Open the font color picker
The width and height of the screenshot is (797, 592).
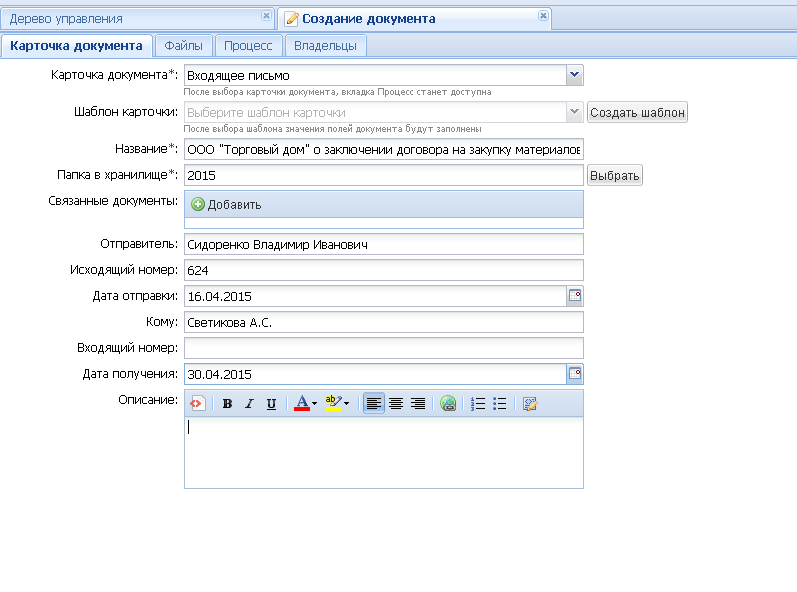305,404
